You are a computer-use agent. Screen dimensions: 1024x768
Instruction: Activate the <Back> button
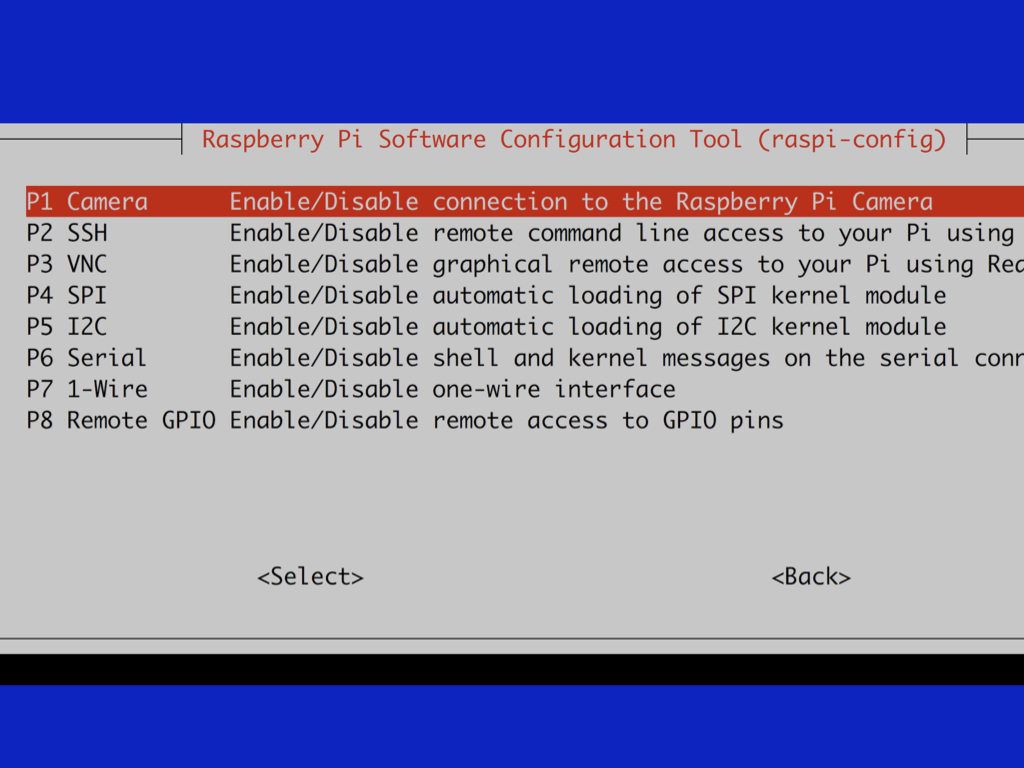point(811,577)
